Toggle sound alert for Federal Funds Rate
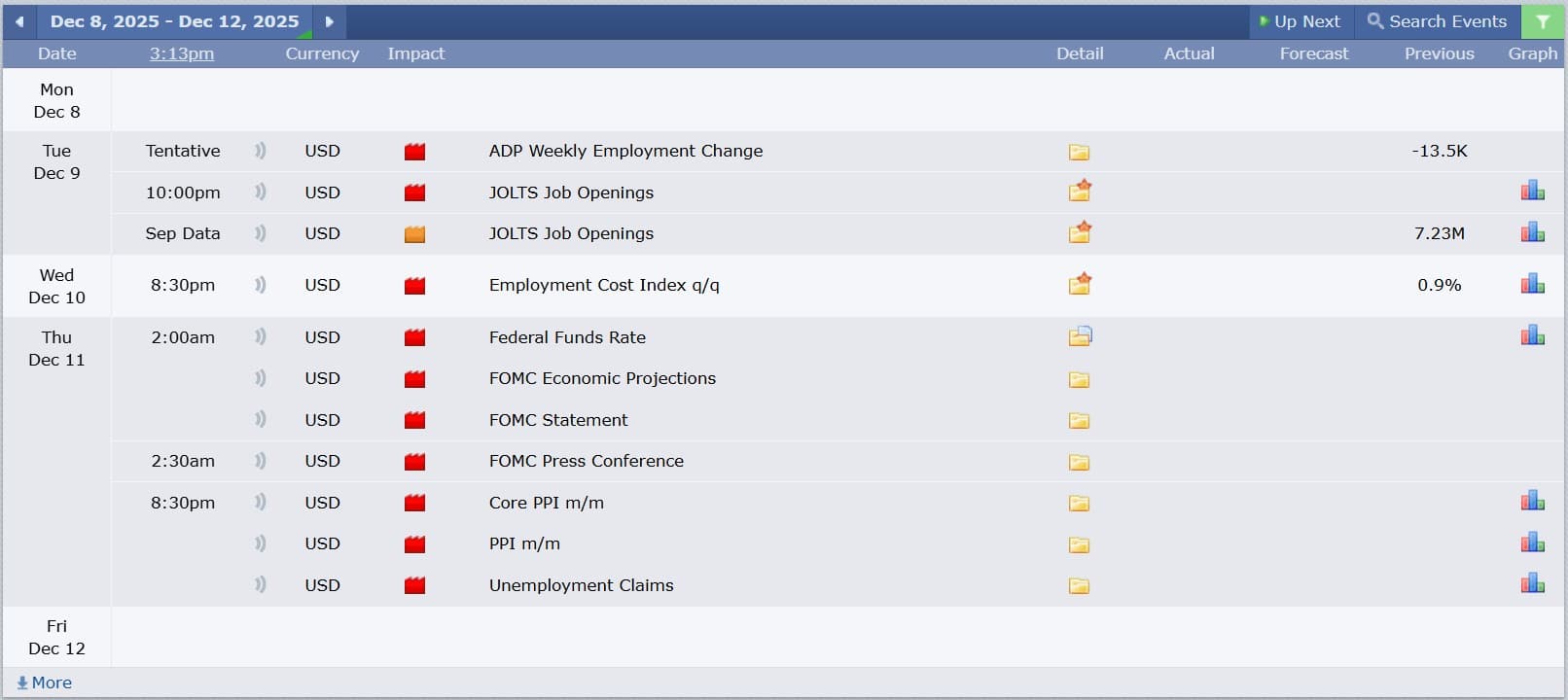Image resolution: width=1568 pixels, height=700 pixels. pyautogui.click(x=260, y=337)
